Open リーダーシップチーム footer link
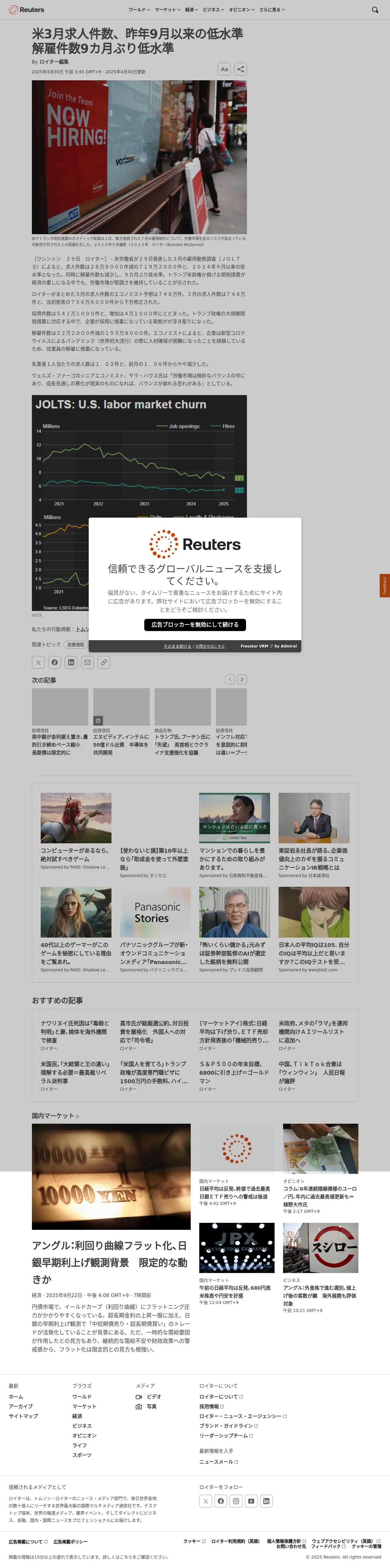Screen dimensions: 390x1568 [226, 1436]
